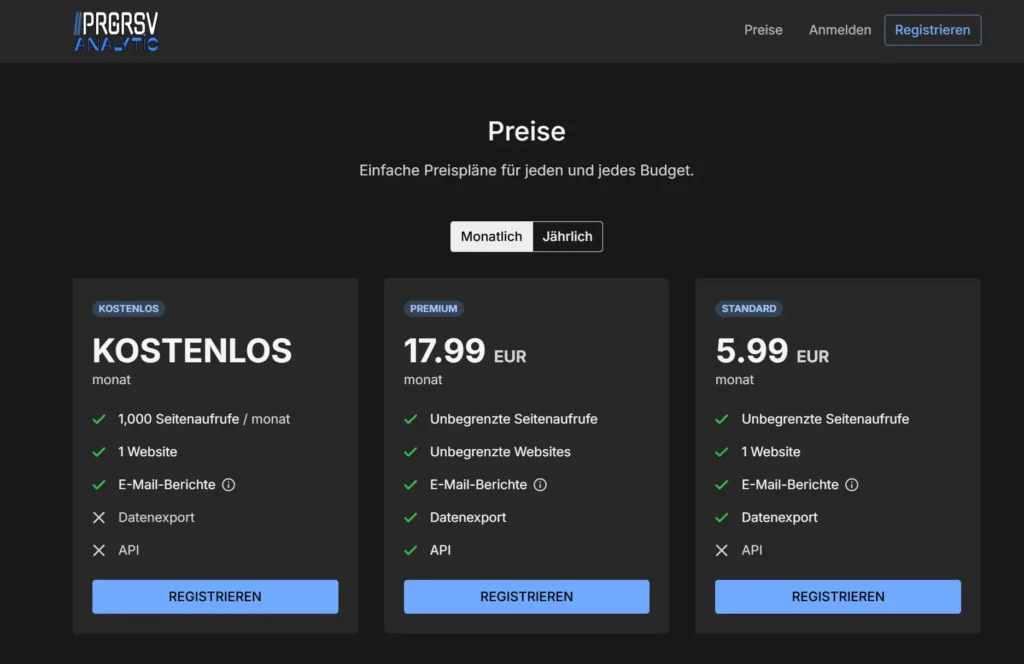Select Monatlich billing option
This screenshot has width=1024, height=664.
491,237
